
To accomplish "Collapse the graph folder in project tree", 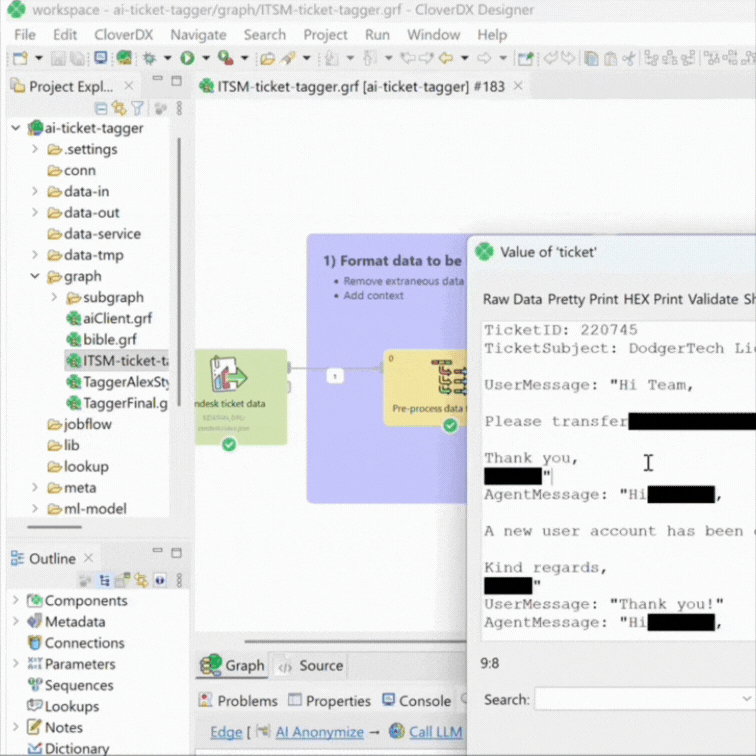I will pos(35,276).
